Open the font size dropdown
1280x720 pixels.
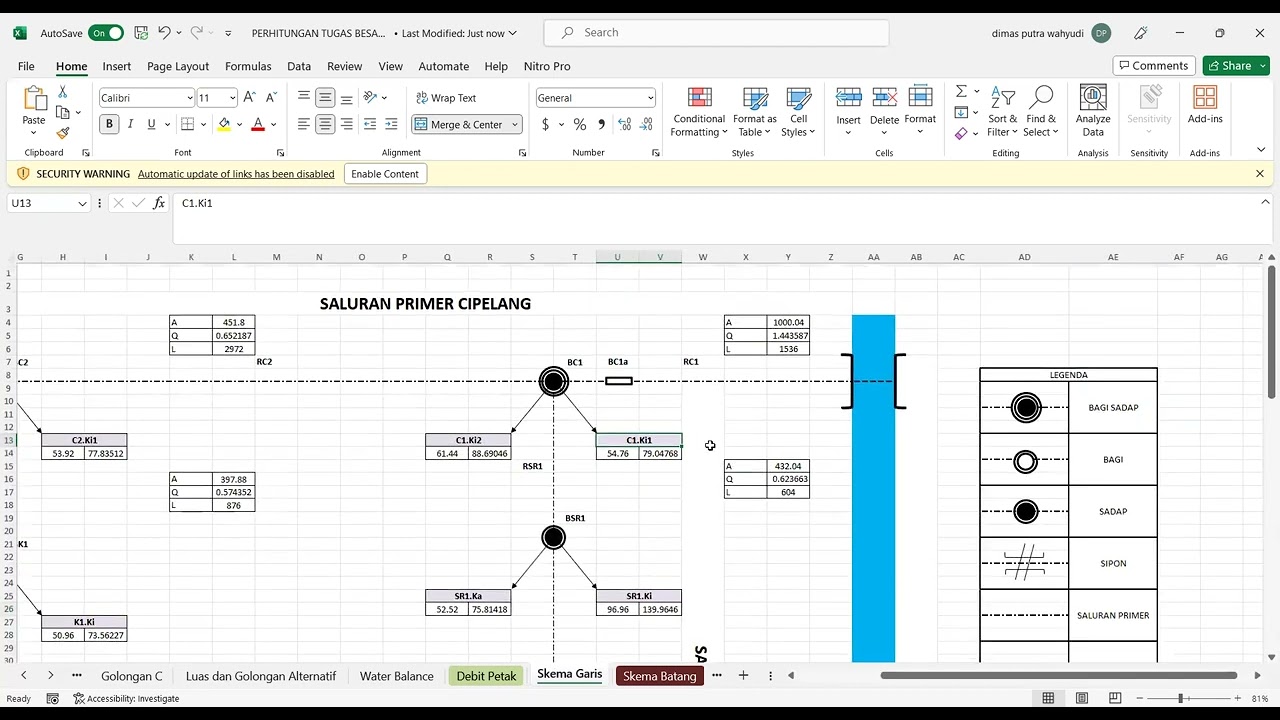pyautogui.click(x=233, y=98)
